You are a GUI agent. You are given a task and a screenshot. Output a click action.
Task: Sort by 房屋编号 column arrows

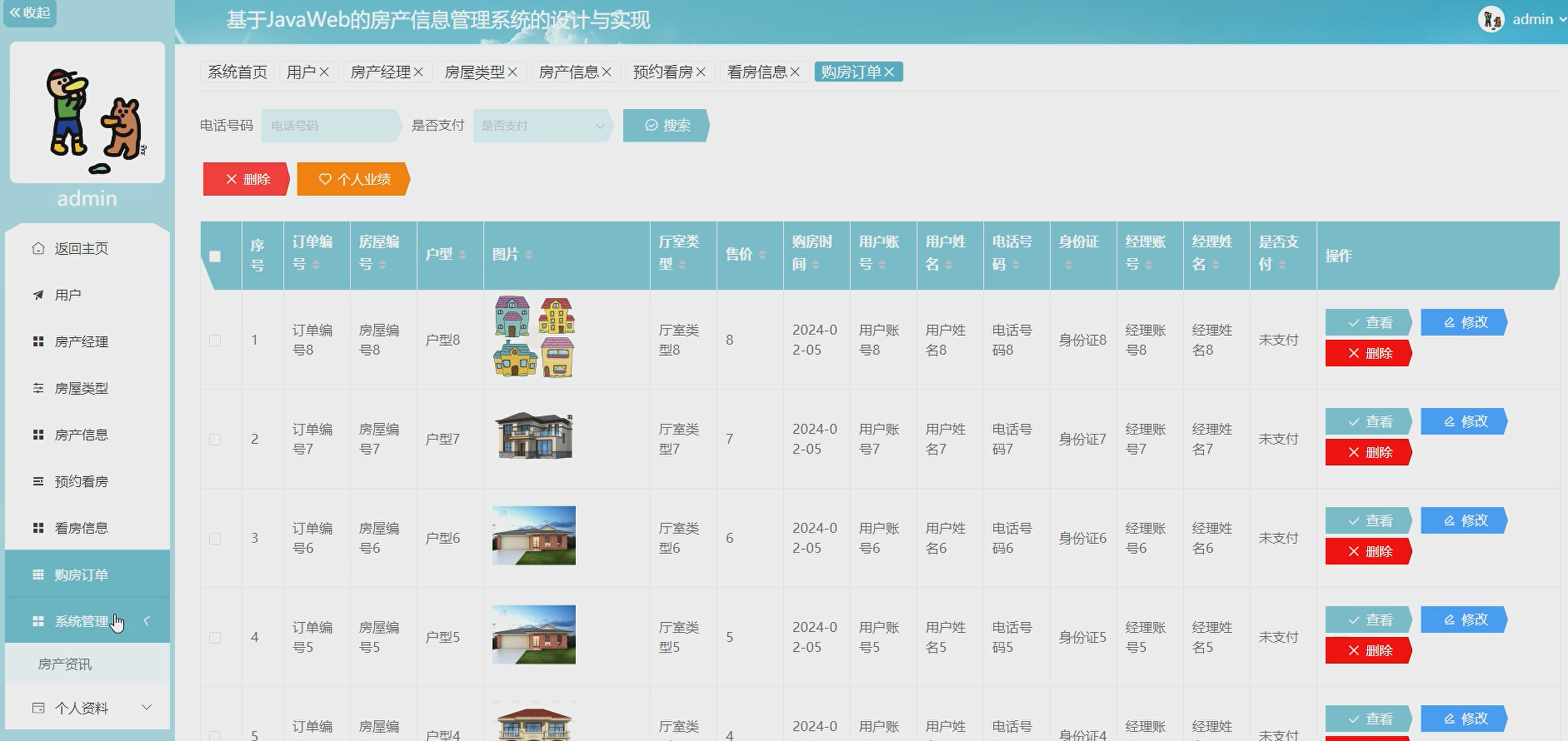click(x=382, y=265)
